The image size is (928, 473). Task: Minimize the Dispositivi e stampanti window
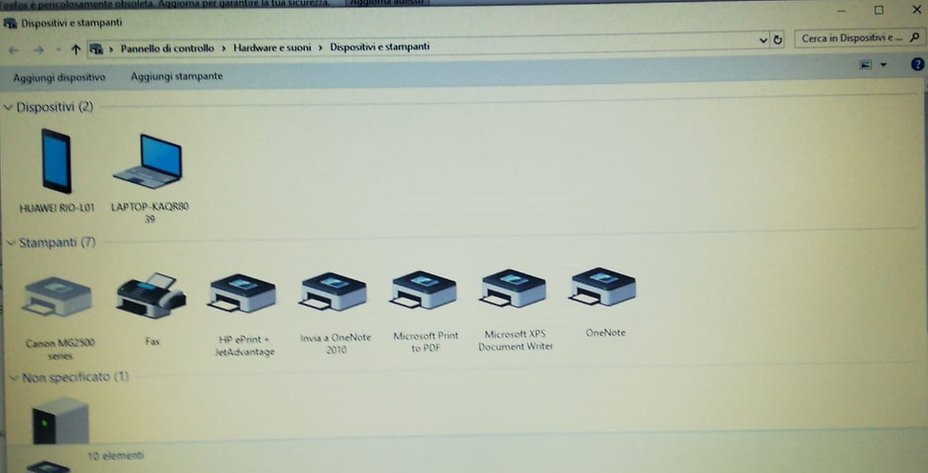pos(841,11)
